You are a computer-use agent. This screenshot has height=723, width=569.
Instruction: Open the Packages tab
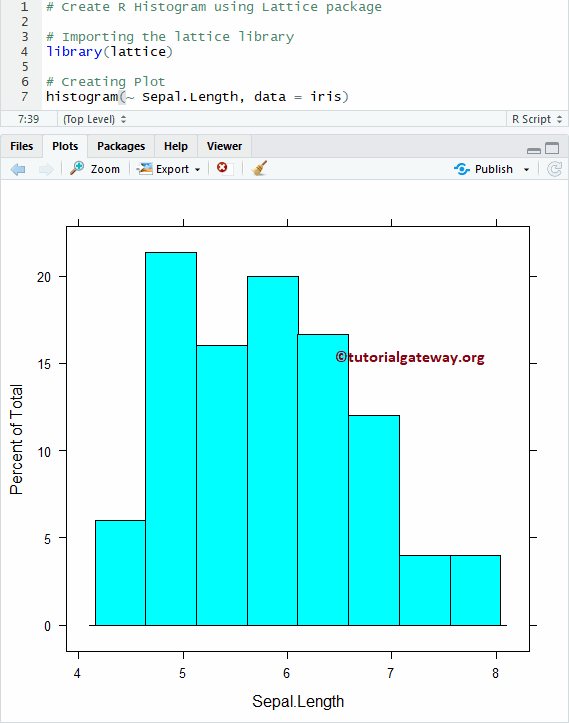121,146
